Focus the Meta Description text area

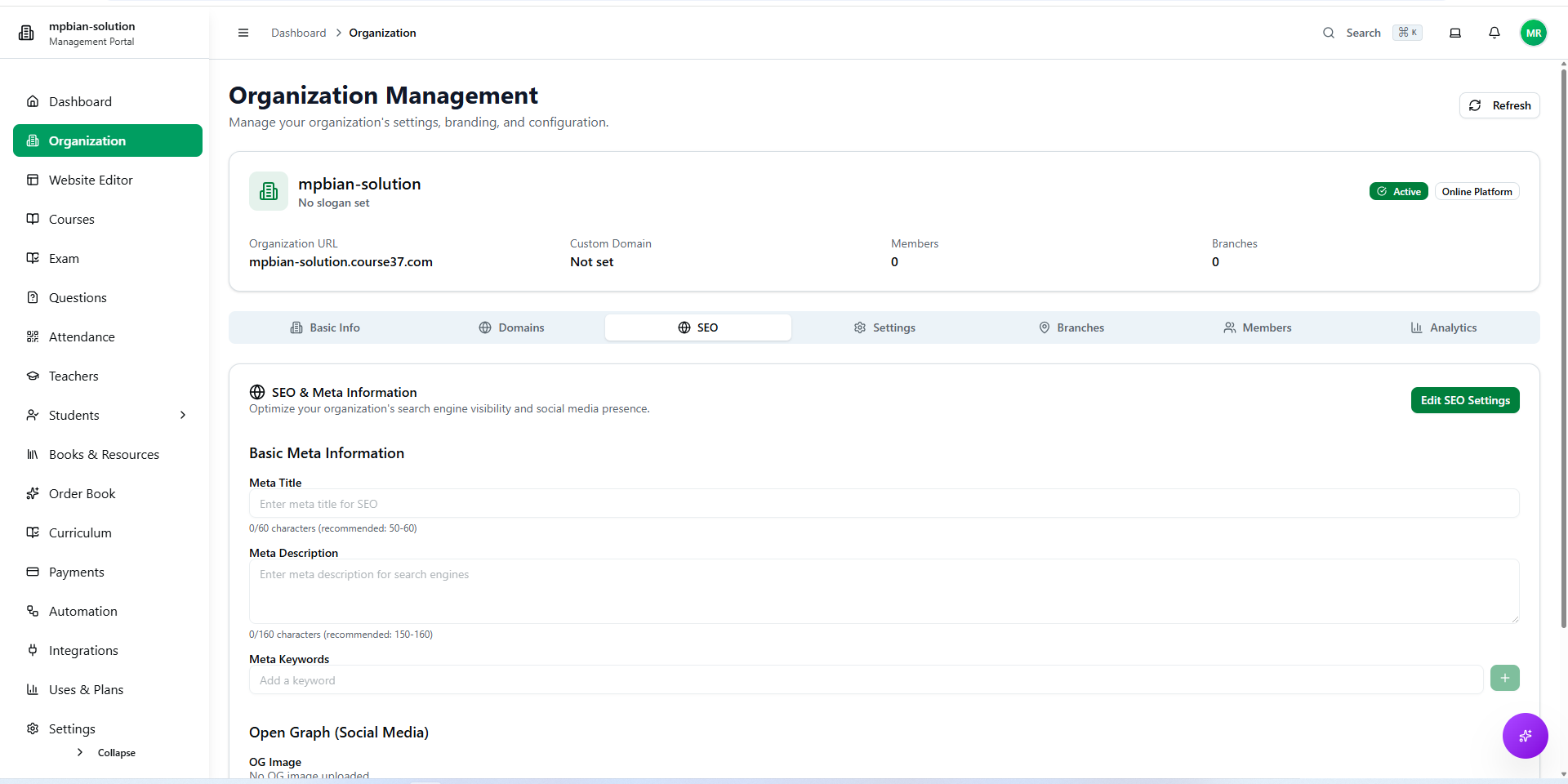tap(883, 590)
